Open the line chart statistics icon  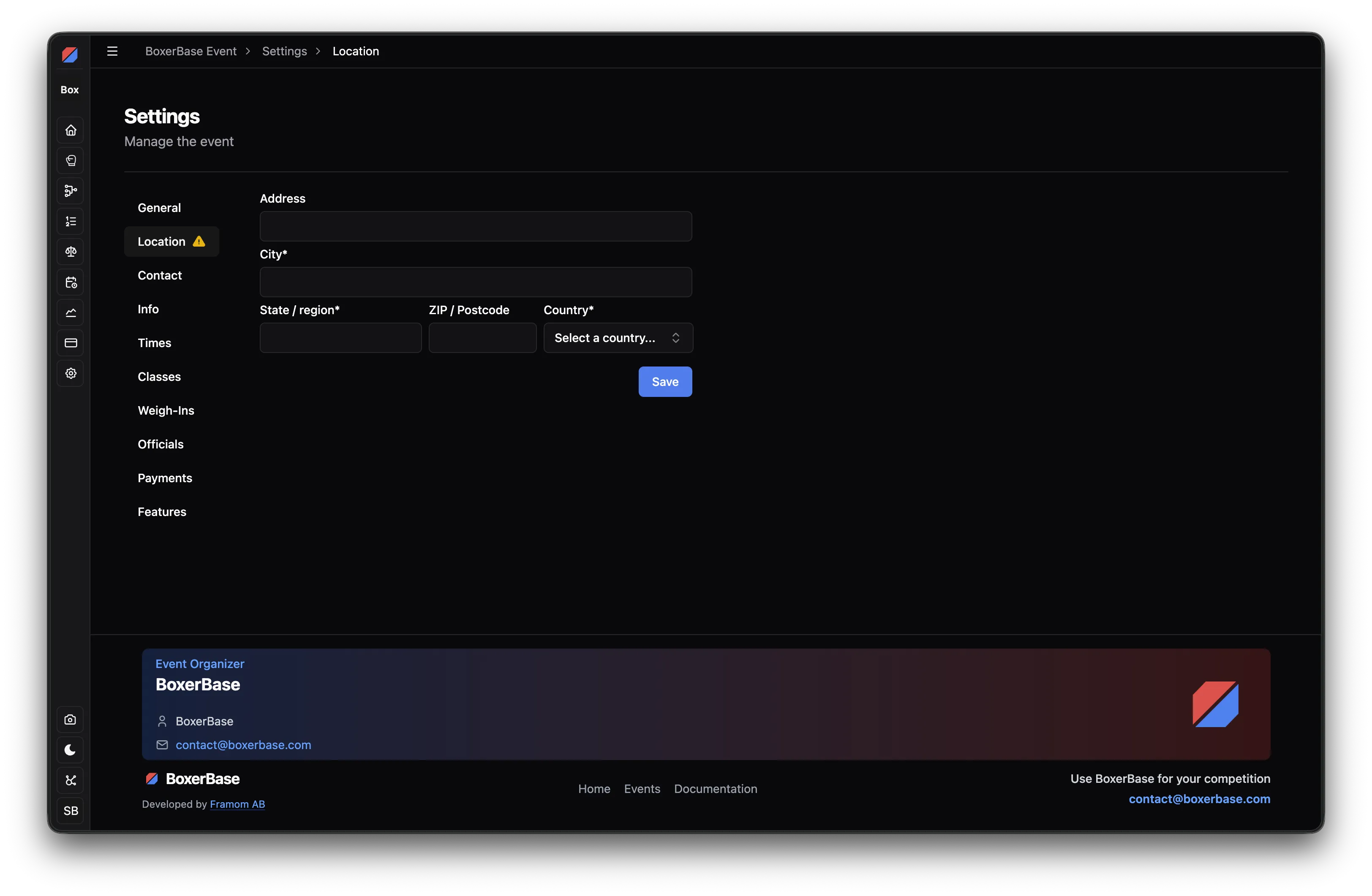pos(70,313)
